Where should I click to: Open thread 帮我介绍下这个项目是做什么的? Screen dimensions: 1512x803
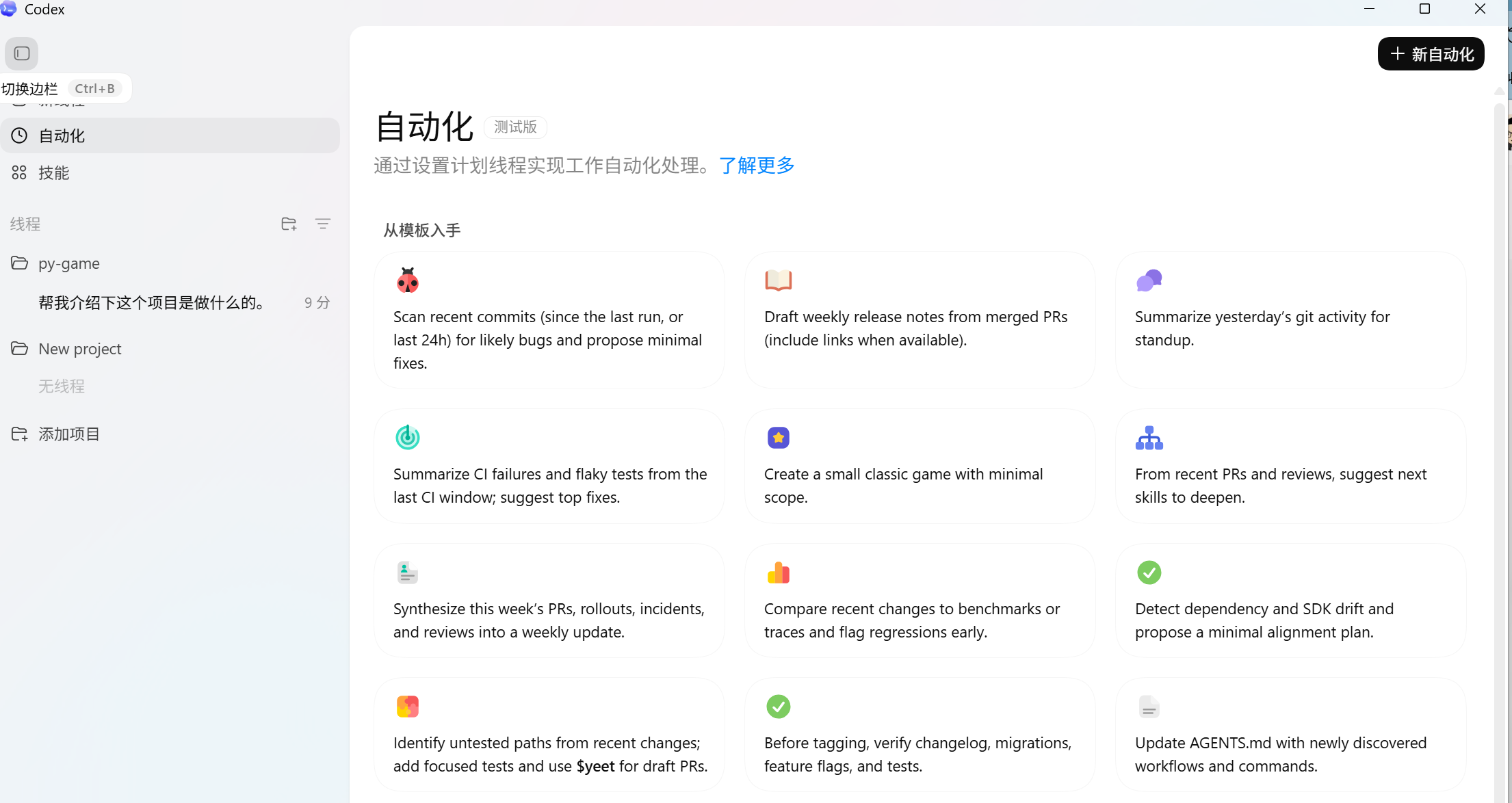pos(152,303)
